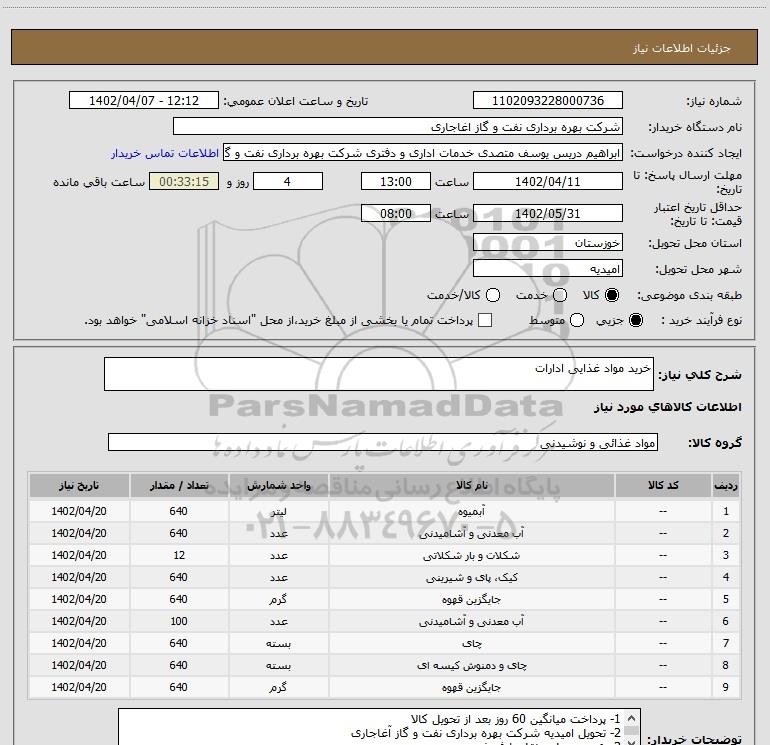This screenshot has height=745, width=770.
Task: Click the تعداد / مقدار column header
Action: (x=179, y=486)
